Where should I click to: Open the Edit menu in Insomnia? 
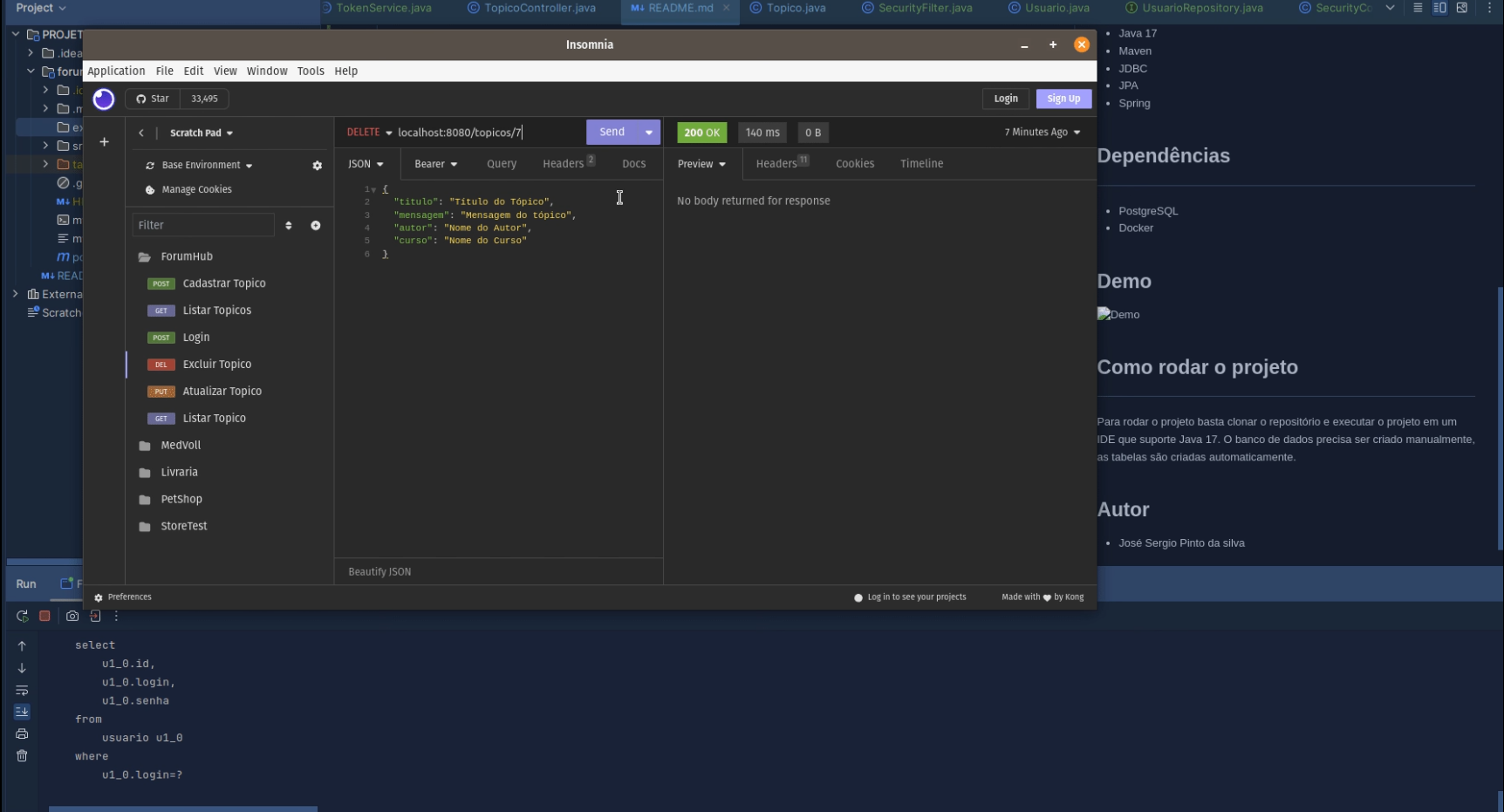[x=194, y=72]
